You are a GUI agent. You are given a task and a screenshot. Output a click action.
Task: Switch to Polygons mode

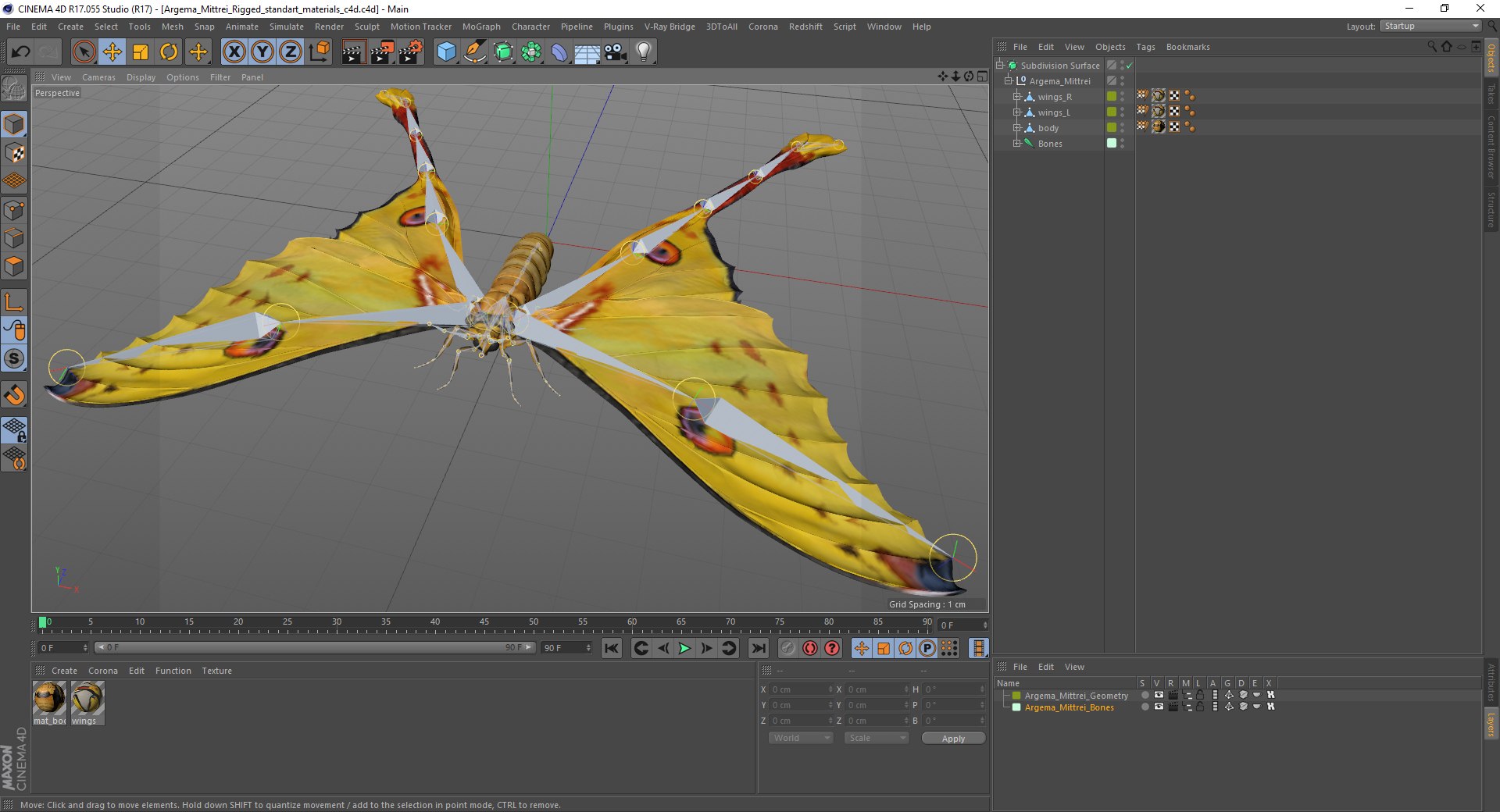[14, 266]
